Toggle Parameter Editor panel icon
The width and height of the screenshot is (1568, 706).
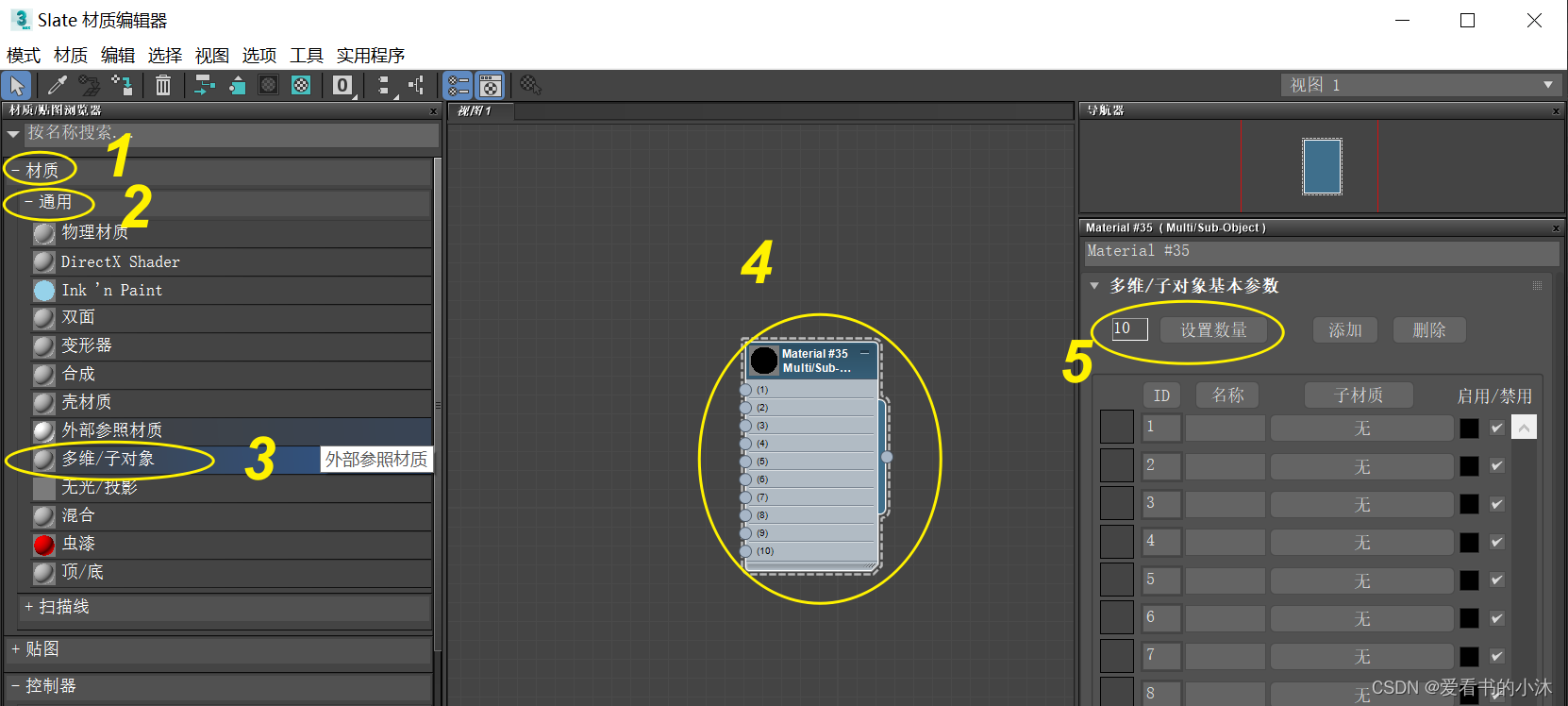[491, 85]
